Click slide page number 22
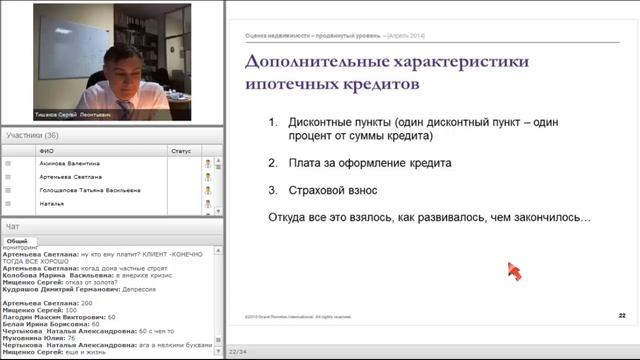This screenshot has width=640, height=360. pos(622,316)
